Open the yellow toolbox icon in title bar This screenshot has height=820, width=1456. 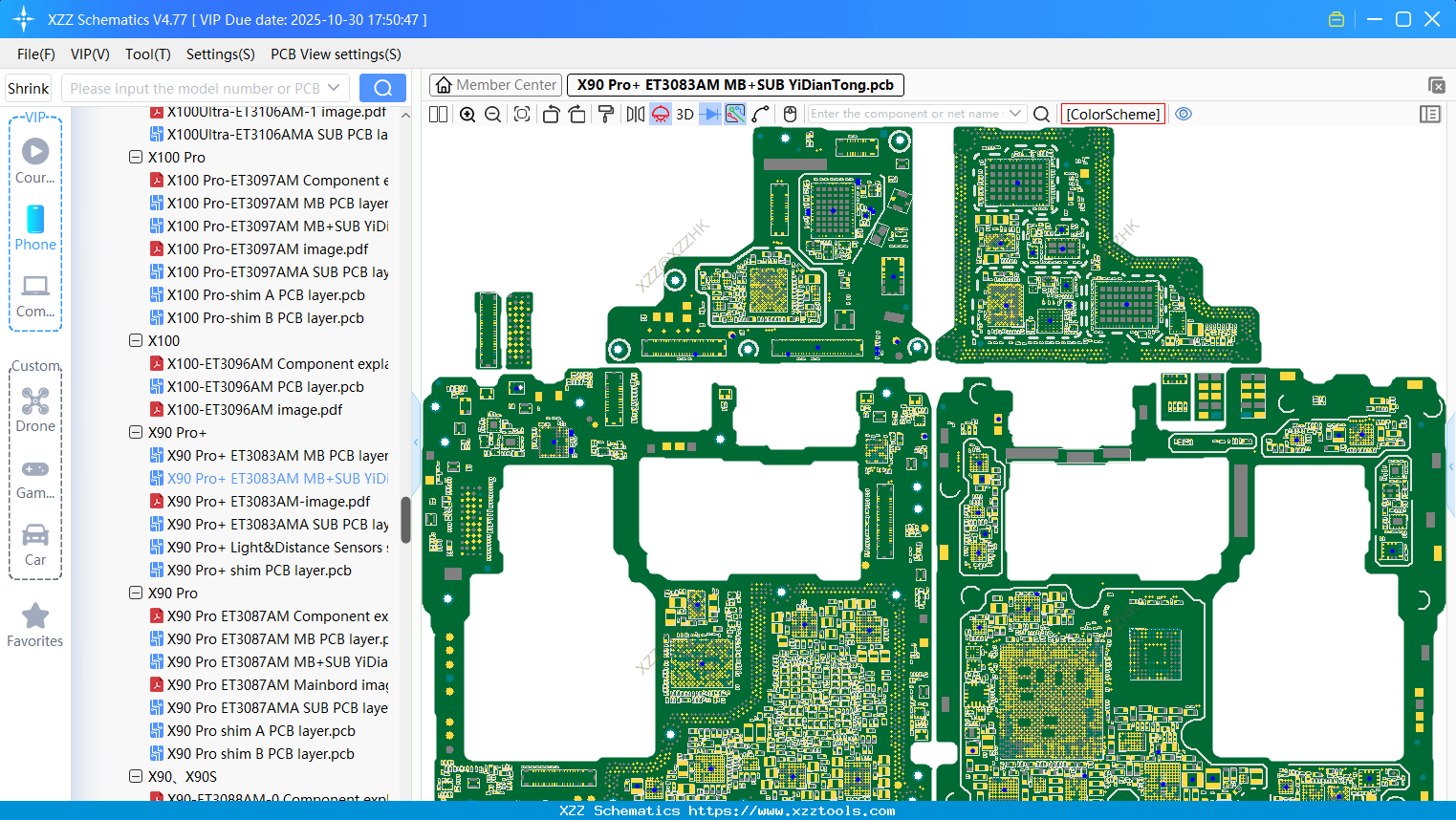1336,19
